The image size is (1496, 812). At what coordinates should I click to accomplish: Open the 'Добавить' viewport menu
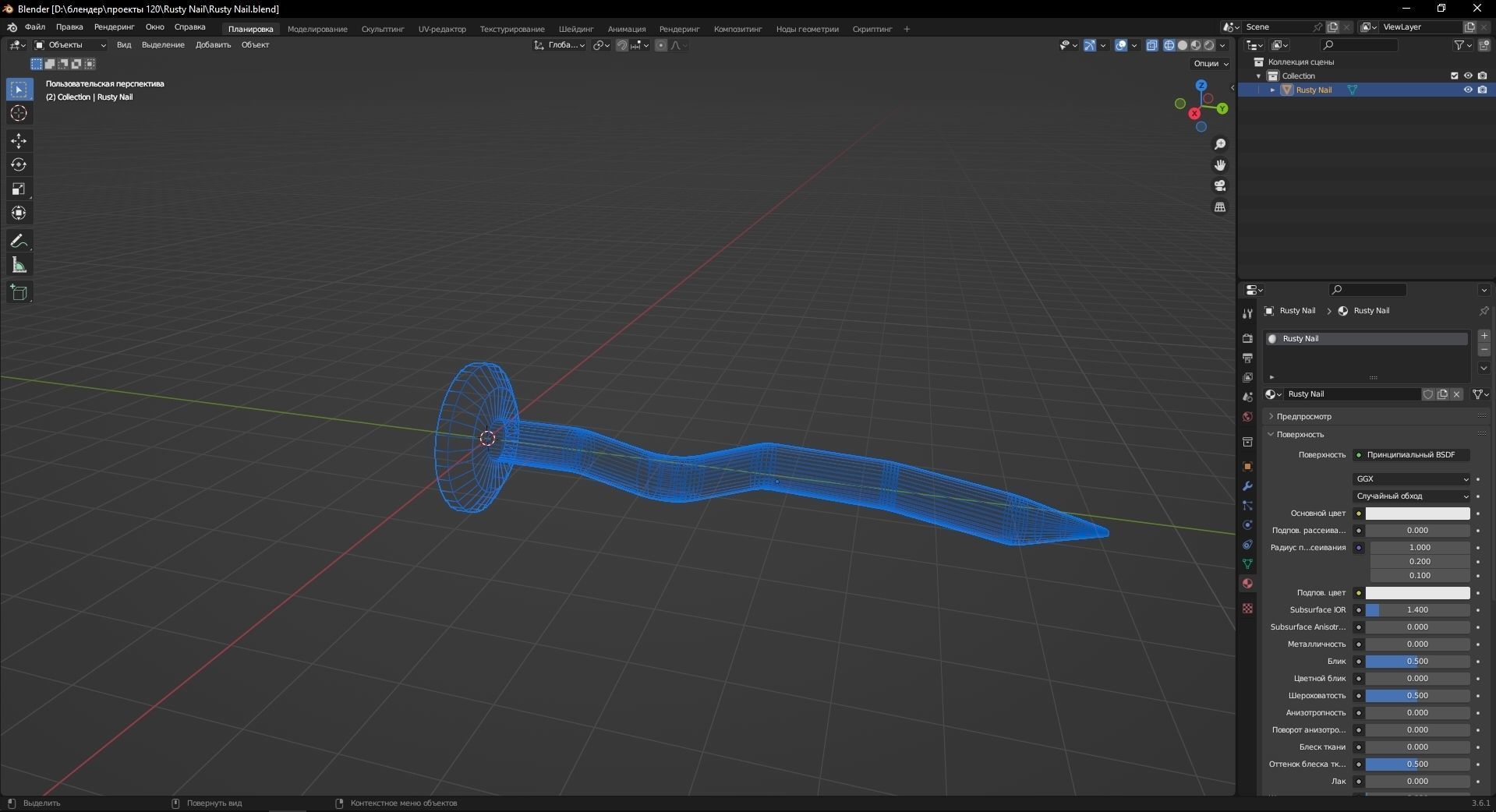pos(213,45)
